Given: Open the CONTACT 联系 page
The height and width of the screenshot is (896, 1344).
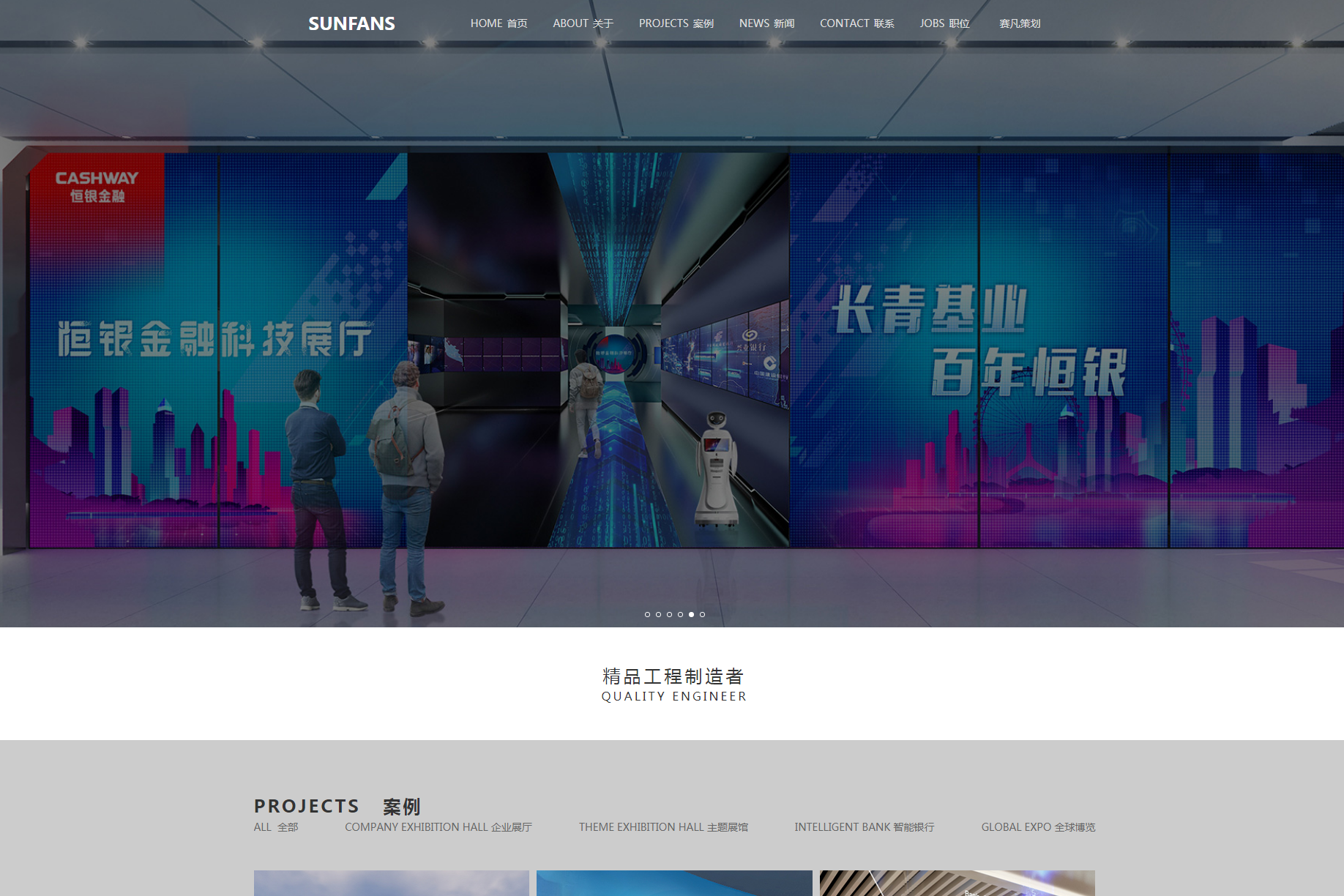Looking at the screenshot, I should click(856, 23).
